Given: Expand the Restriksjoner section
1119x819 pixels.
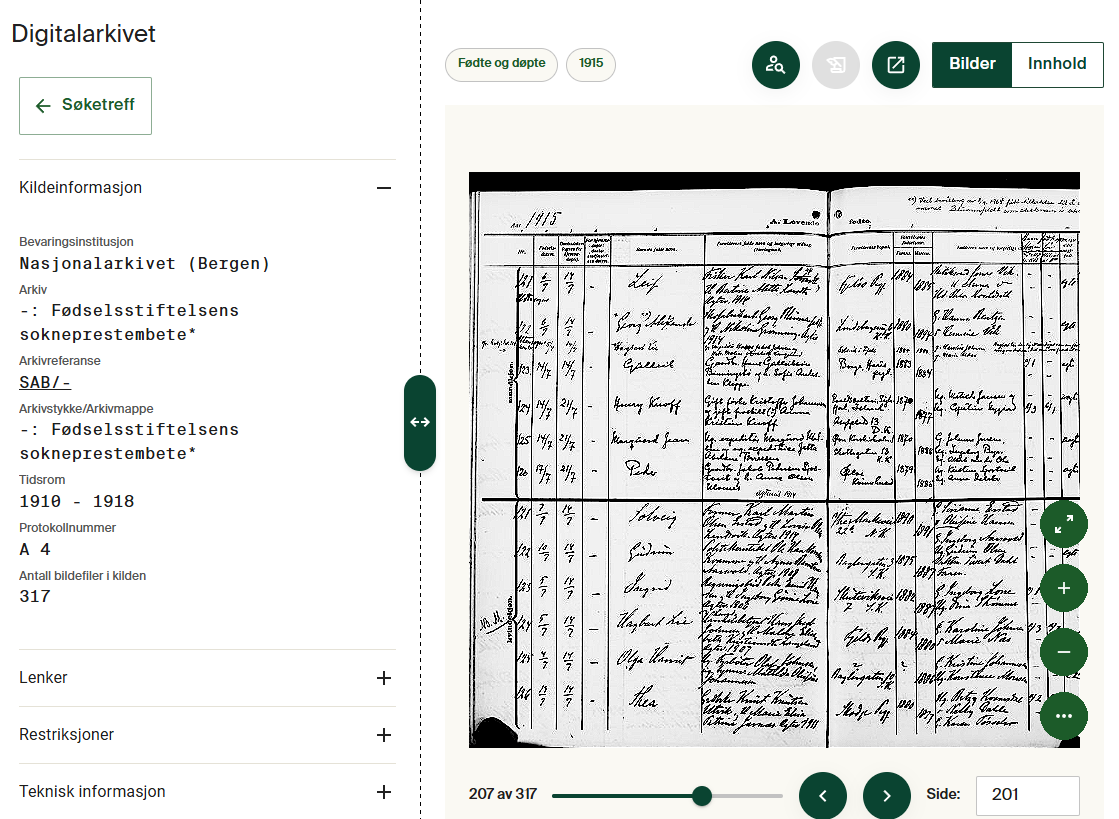Looking at the screenshot, I should click(x=383, y=735).
